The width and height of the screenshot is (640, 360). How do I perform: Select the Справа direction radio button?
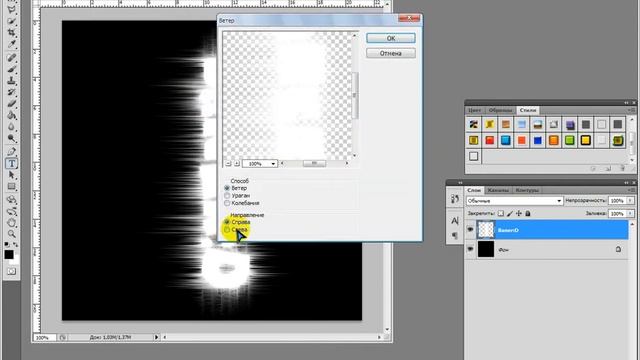tap(227, 222)
